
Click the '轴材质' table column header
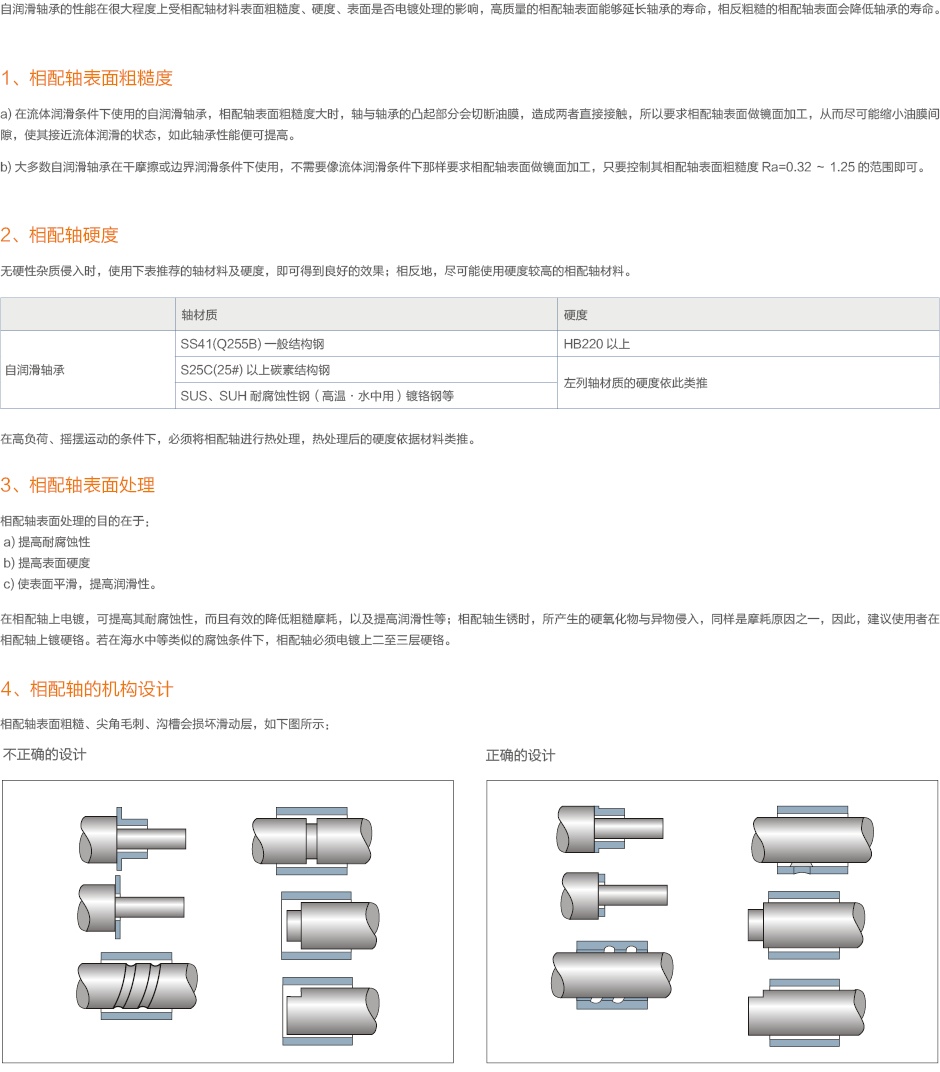pos(199,314)
